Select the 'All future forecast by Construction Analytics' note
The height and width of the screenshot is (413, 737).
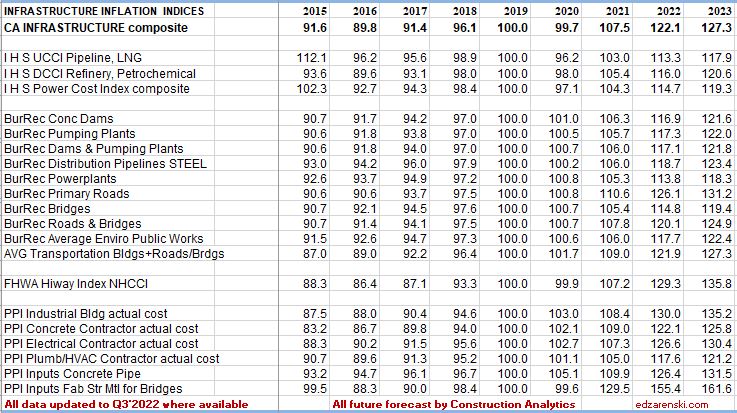click(454, 404)
